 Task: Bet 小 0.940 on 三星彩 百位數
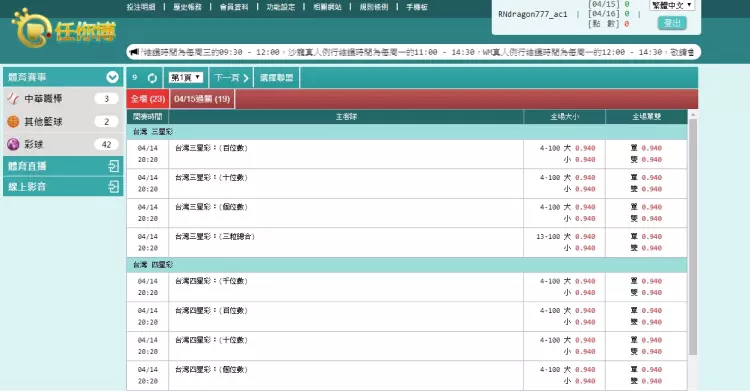585,160
